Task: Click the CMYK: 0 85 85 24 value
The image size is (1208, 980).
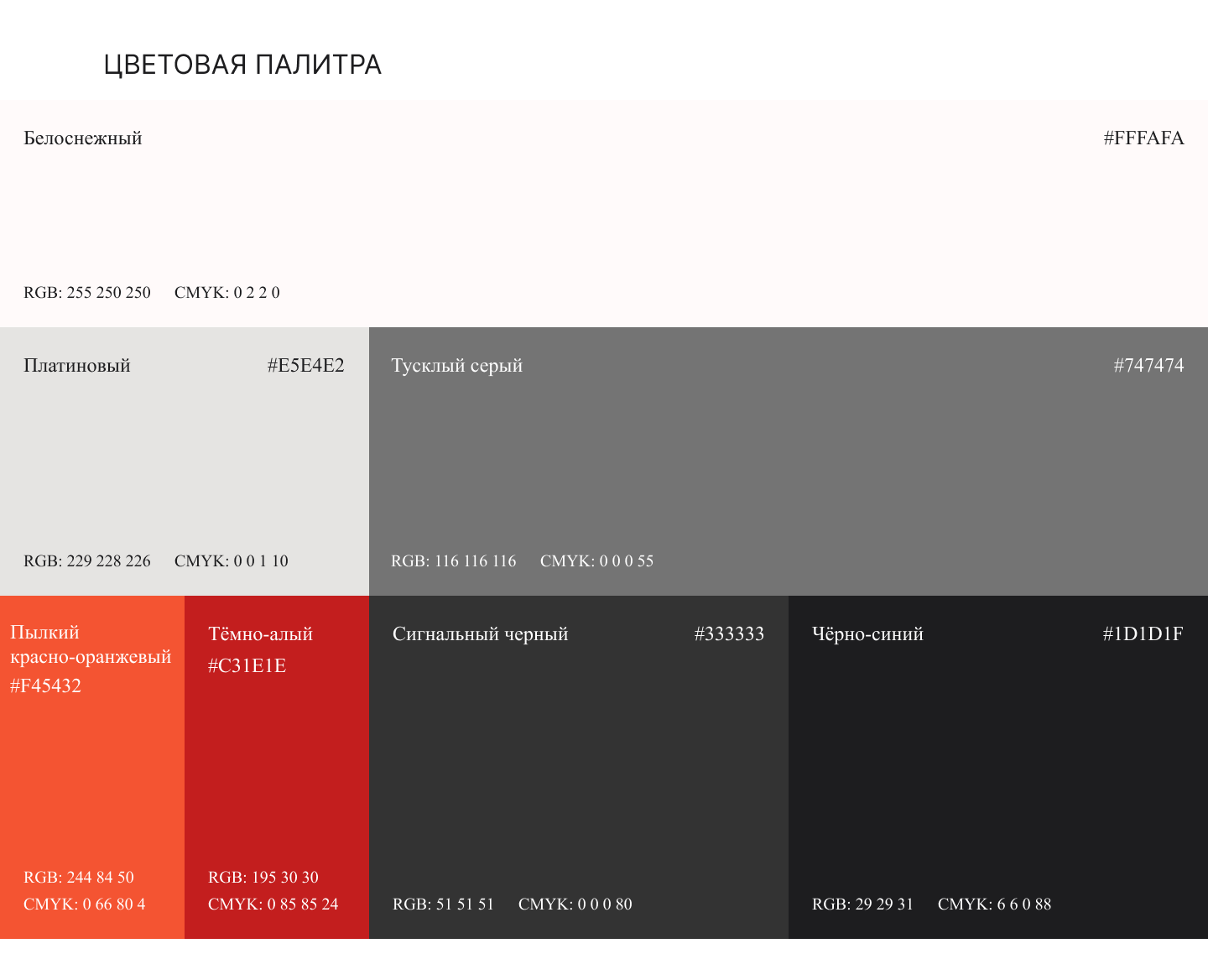Action: tap(273, 904)
